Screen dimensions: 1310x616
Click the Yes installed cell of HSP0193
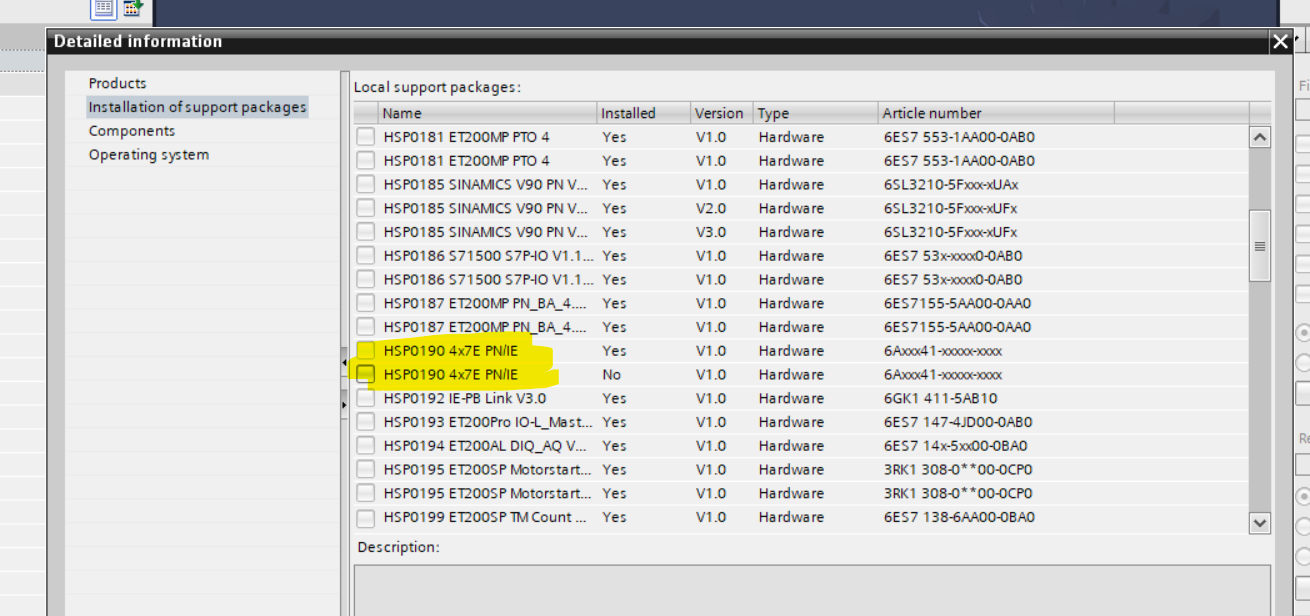tap(614, 422)
